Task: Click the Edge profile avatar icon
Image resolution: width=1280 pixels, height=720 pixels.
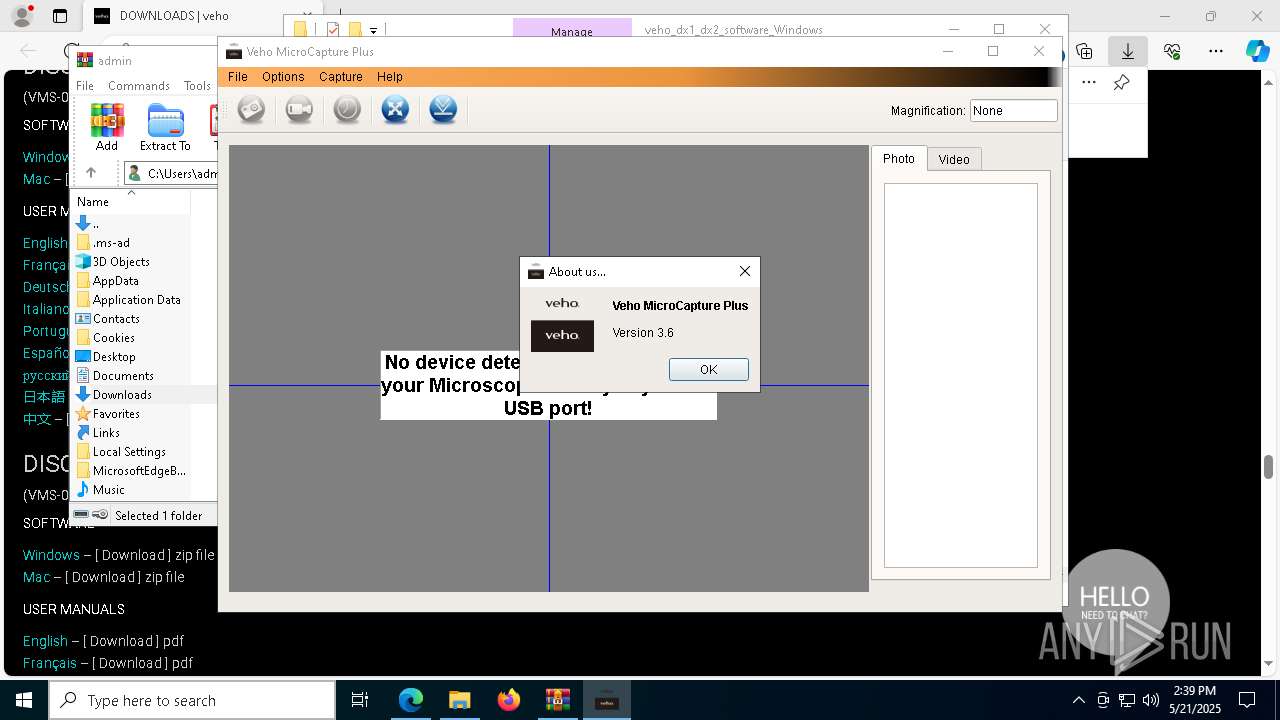Action: (22, 16)
